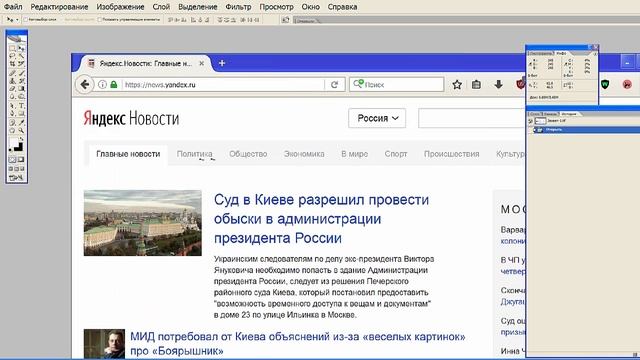Select the Type tool

pyautogui.click(x=21, y=105)
